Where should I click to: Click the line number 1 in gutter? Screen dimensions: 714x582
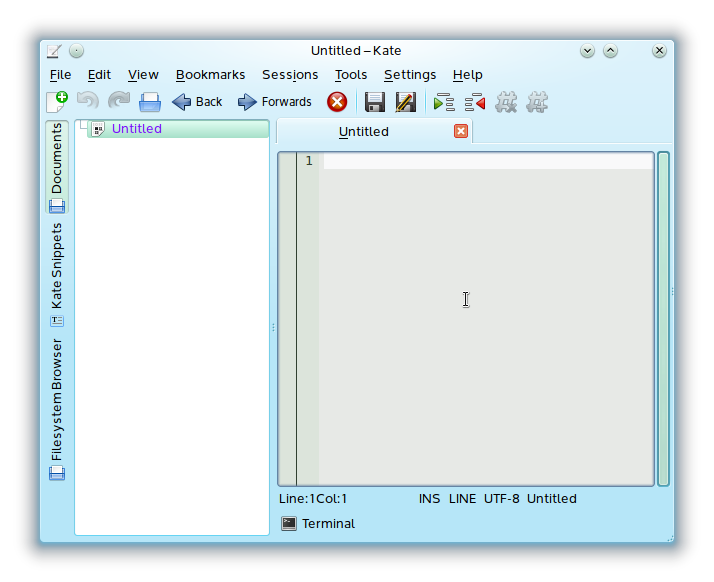click(309, 161)
